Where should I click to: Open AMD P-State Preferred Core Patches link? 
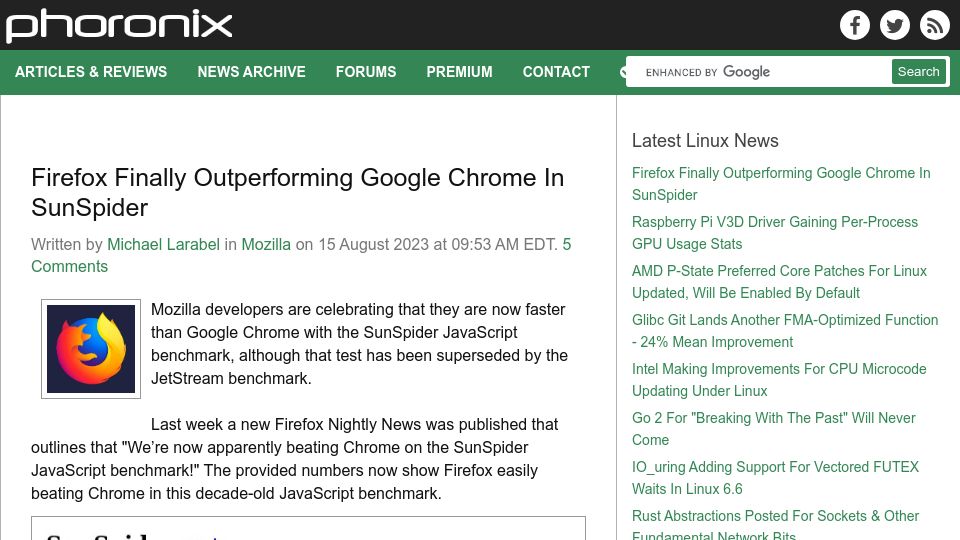point(779,282)
